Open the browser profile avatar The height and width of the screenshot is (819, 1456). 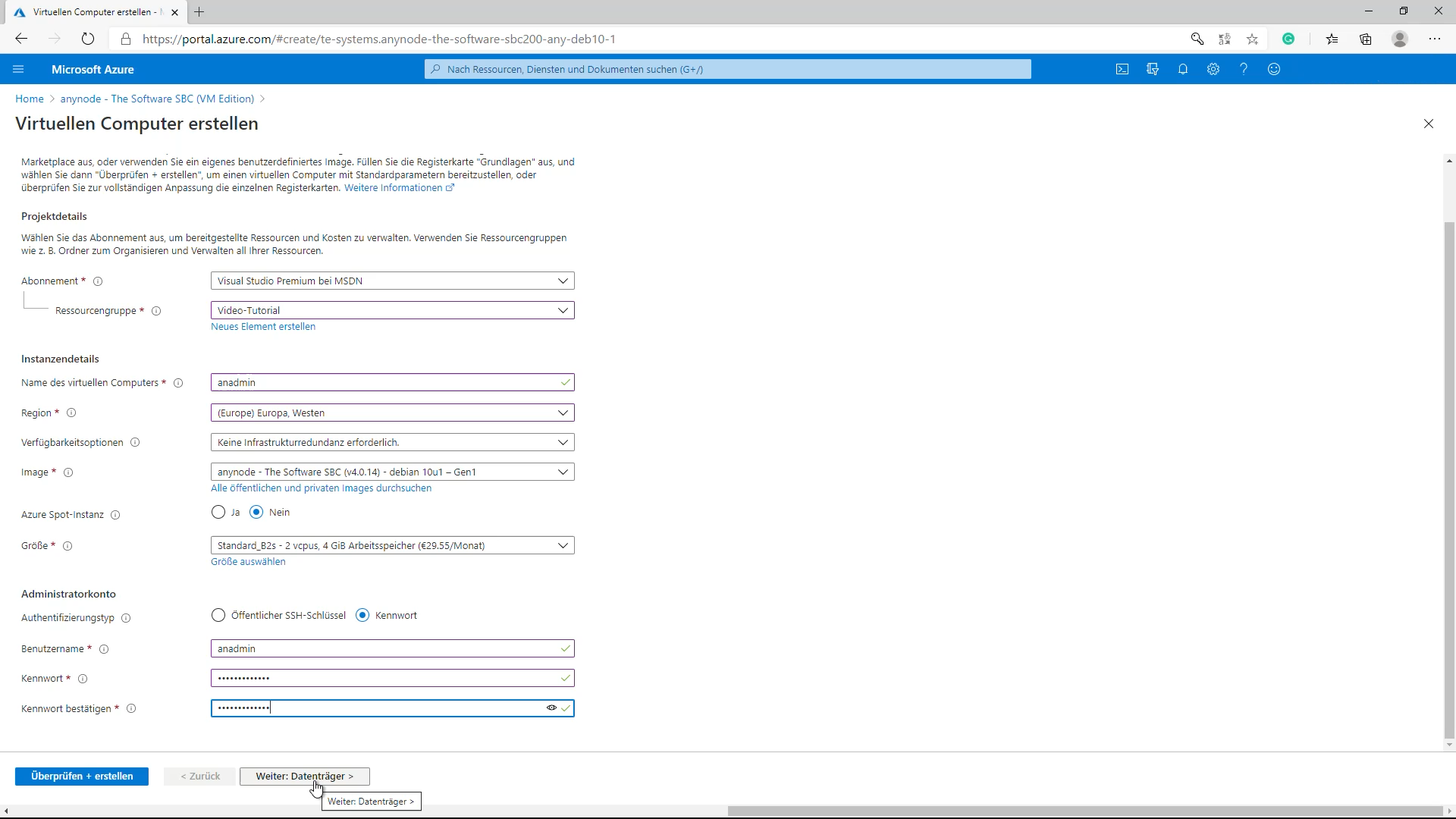(x=1400, y=39)
